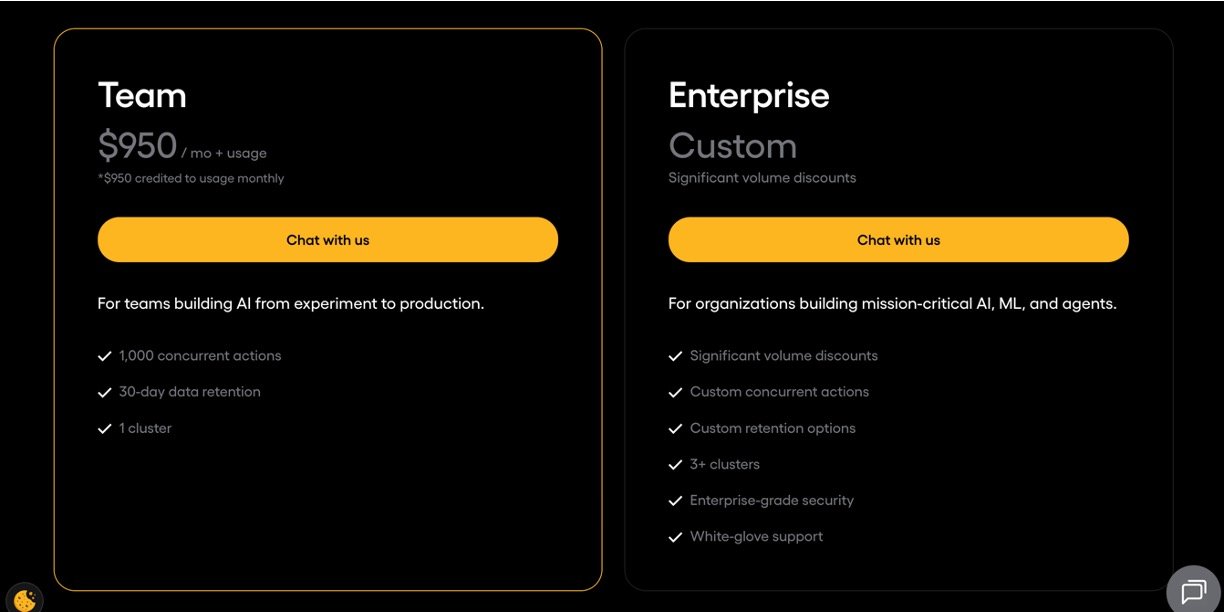
Task: Click checkmark beside White-glove support
Action: click(675, 537)
